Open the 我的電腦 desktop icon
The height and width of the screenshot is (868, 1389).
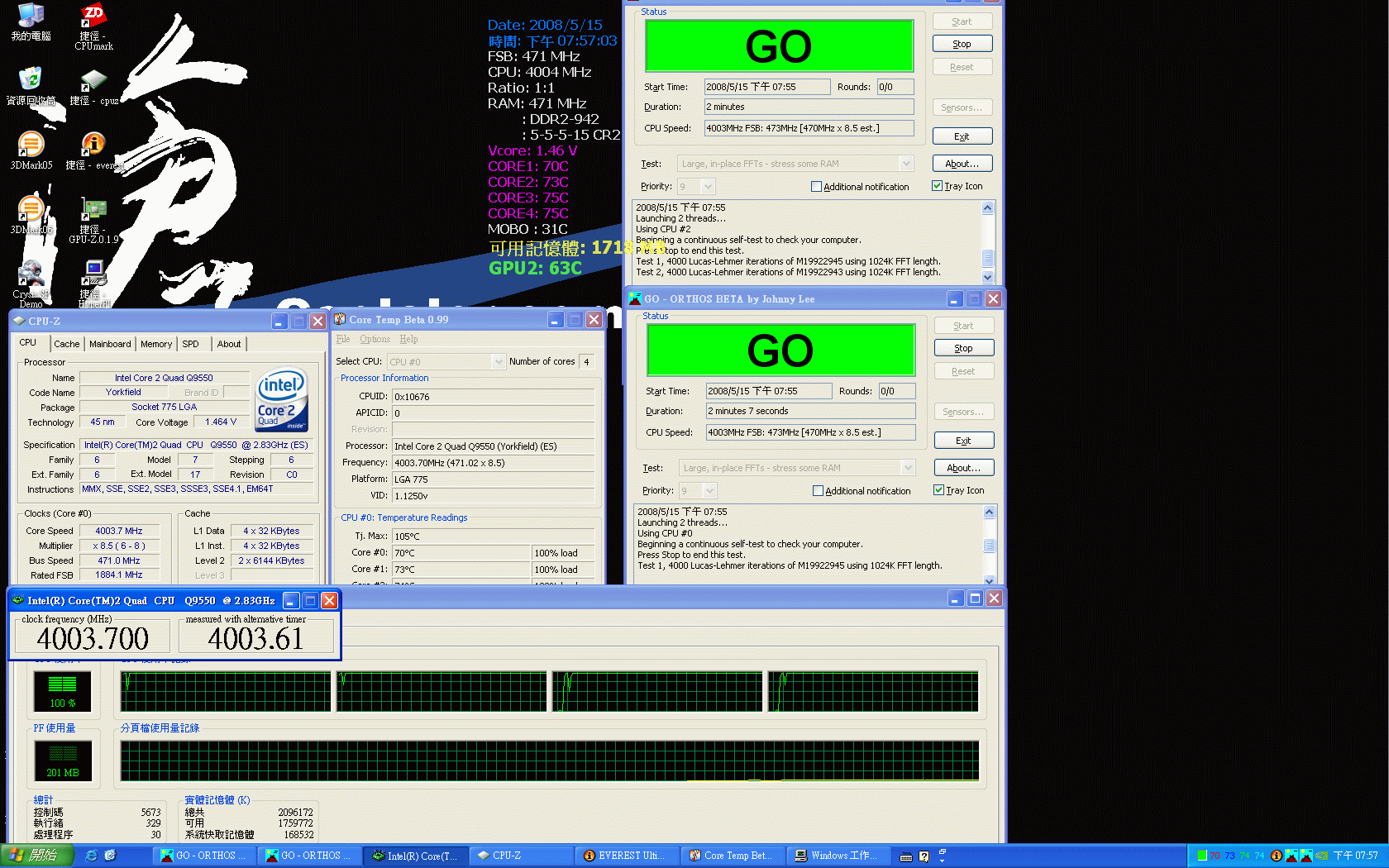click(31, 22)
